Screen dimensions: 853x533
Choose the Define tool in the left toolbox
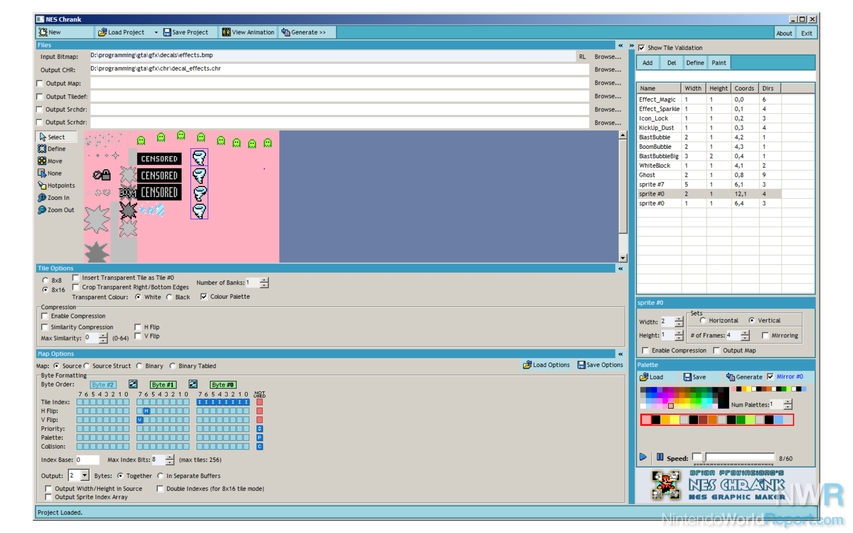52,148
